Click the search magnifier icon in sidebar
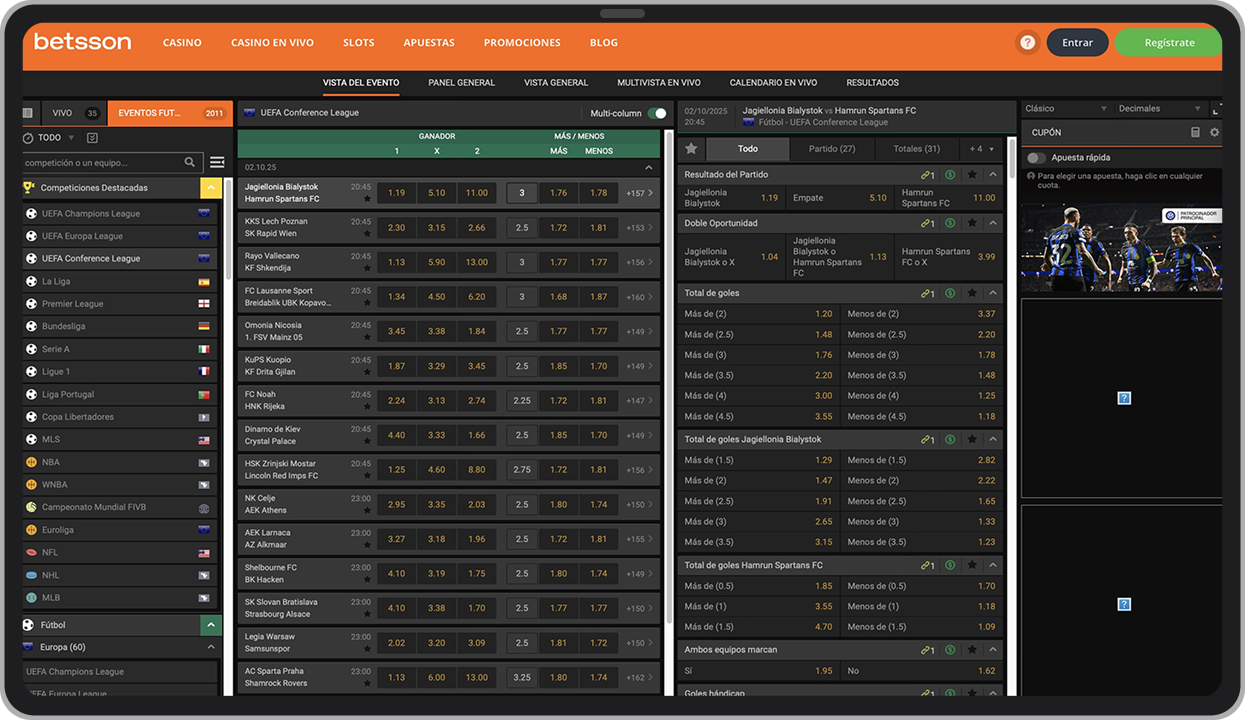 tap(190, 162)
